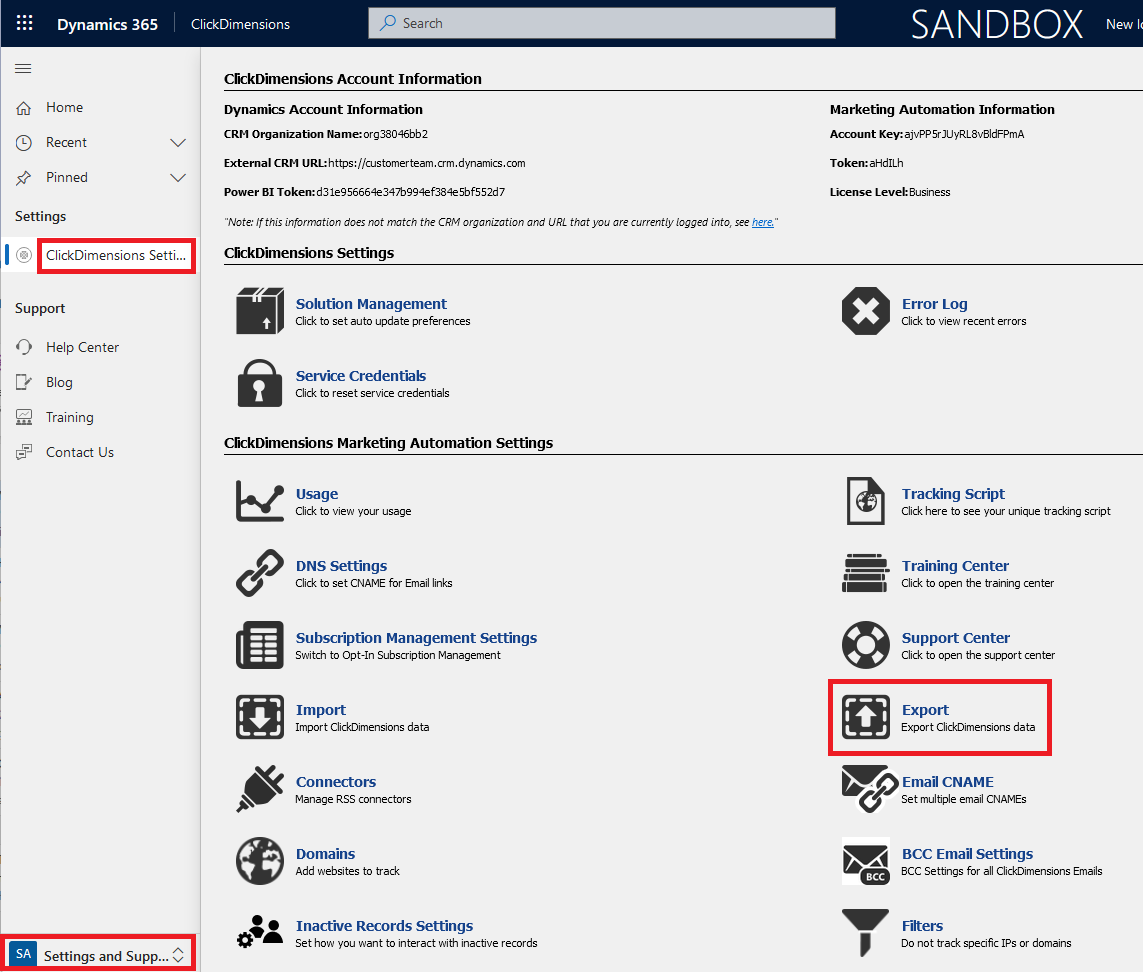Expand the Recent list chevron

pyautogui.click(x=178, y=143)
